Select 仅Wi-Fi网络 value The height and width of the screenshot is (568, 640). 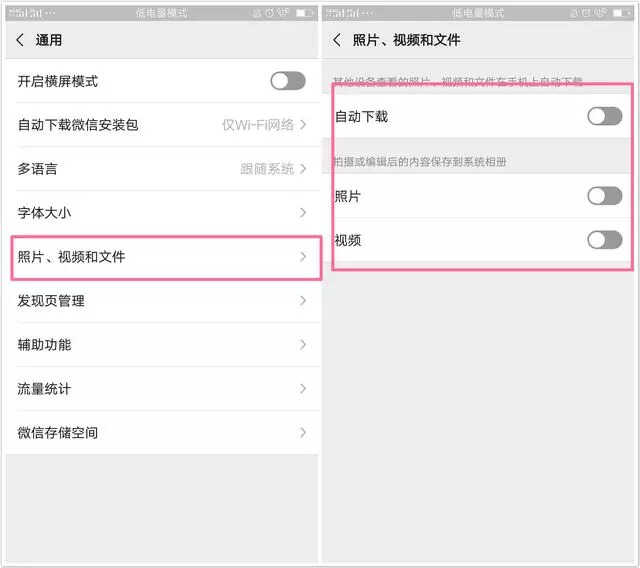point(258,124)
